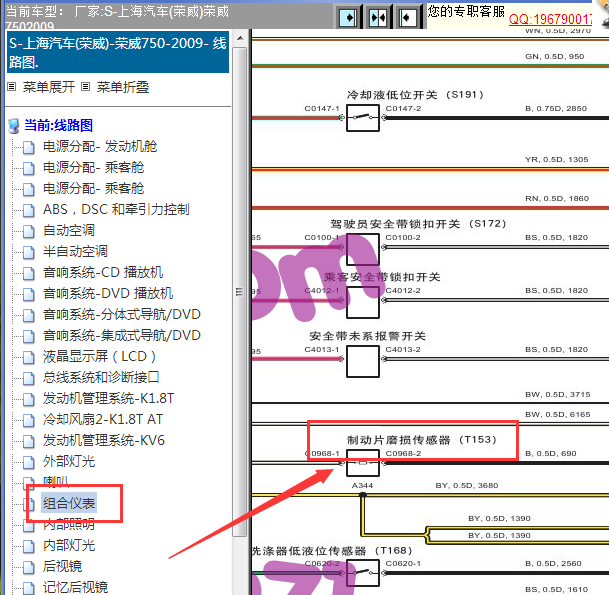The width and height of the screenshot is (609, 595).
Task: Click the C0147-2 connector label
Action: (403, 108)
